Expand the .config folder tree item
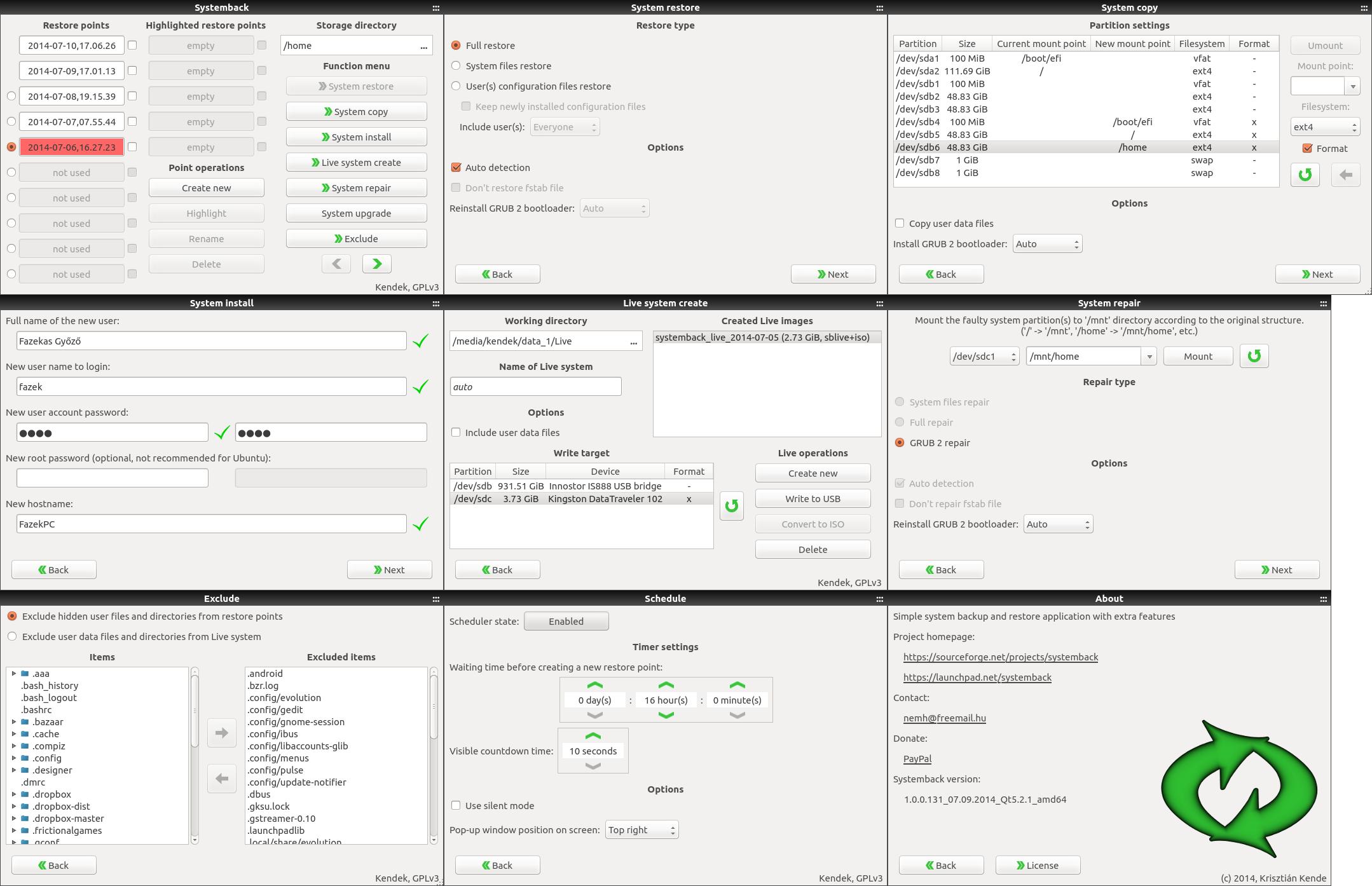The width and height of the screenshot is (1372, 886). pos(14,758)
